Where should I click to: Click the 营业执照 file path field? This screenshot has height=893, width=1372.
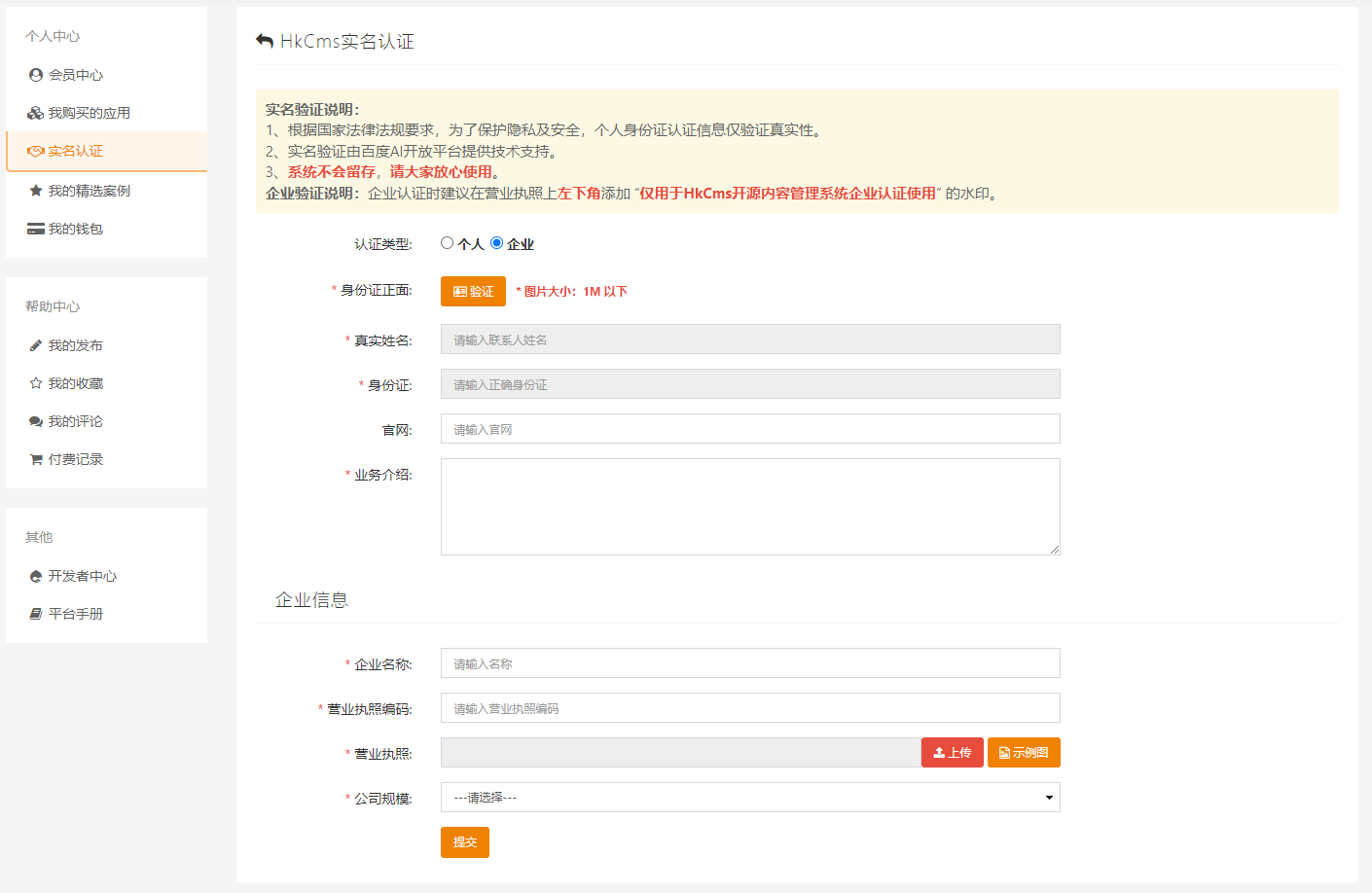681,753
